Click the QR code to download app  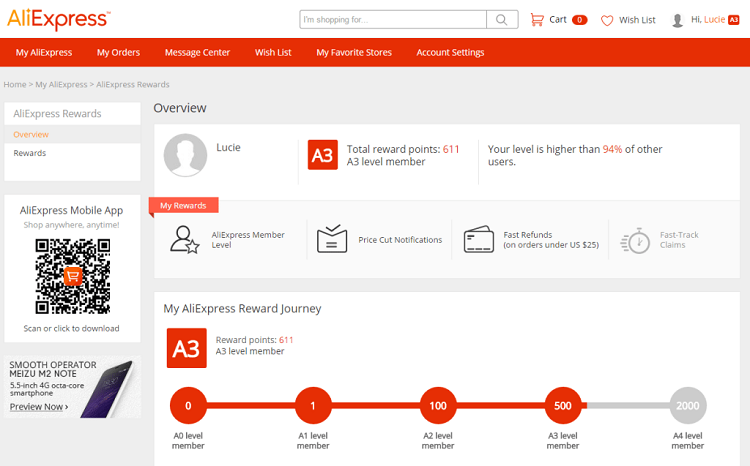click(73, 277)
